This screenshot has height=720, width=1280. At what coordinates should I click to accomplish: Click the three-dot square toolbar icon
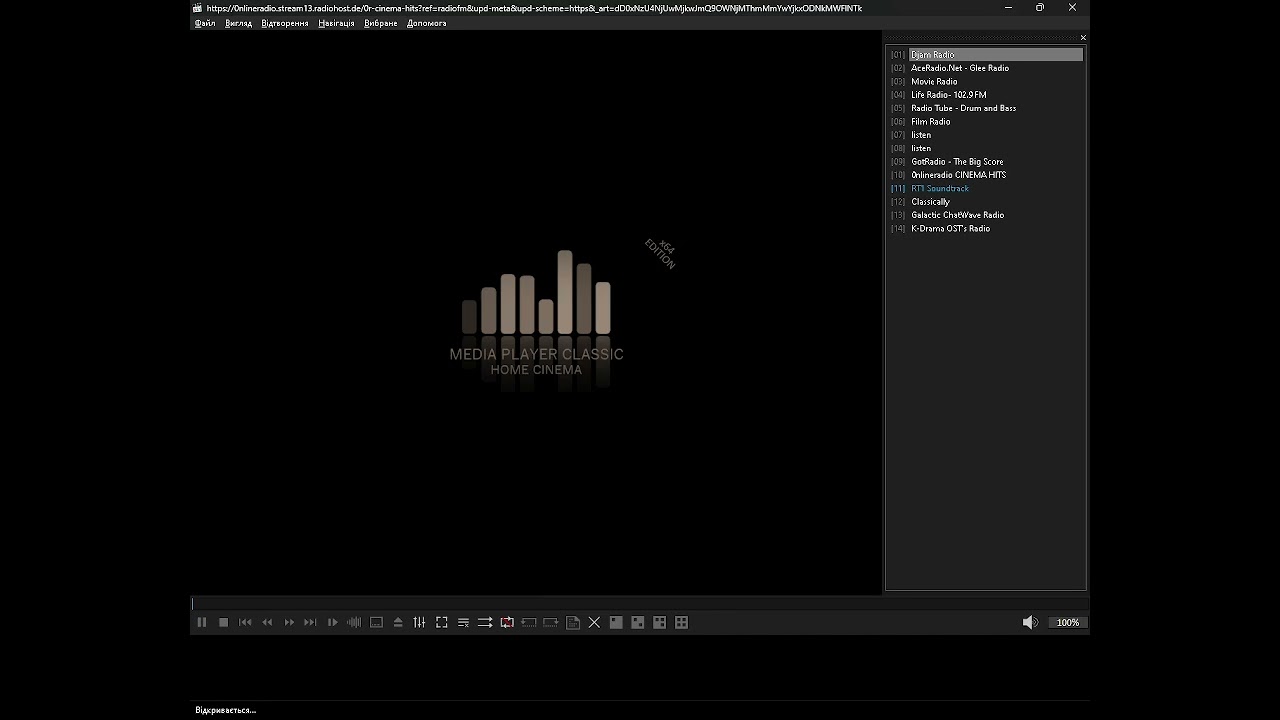click(x=660, y=622)
